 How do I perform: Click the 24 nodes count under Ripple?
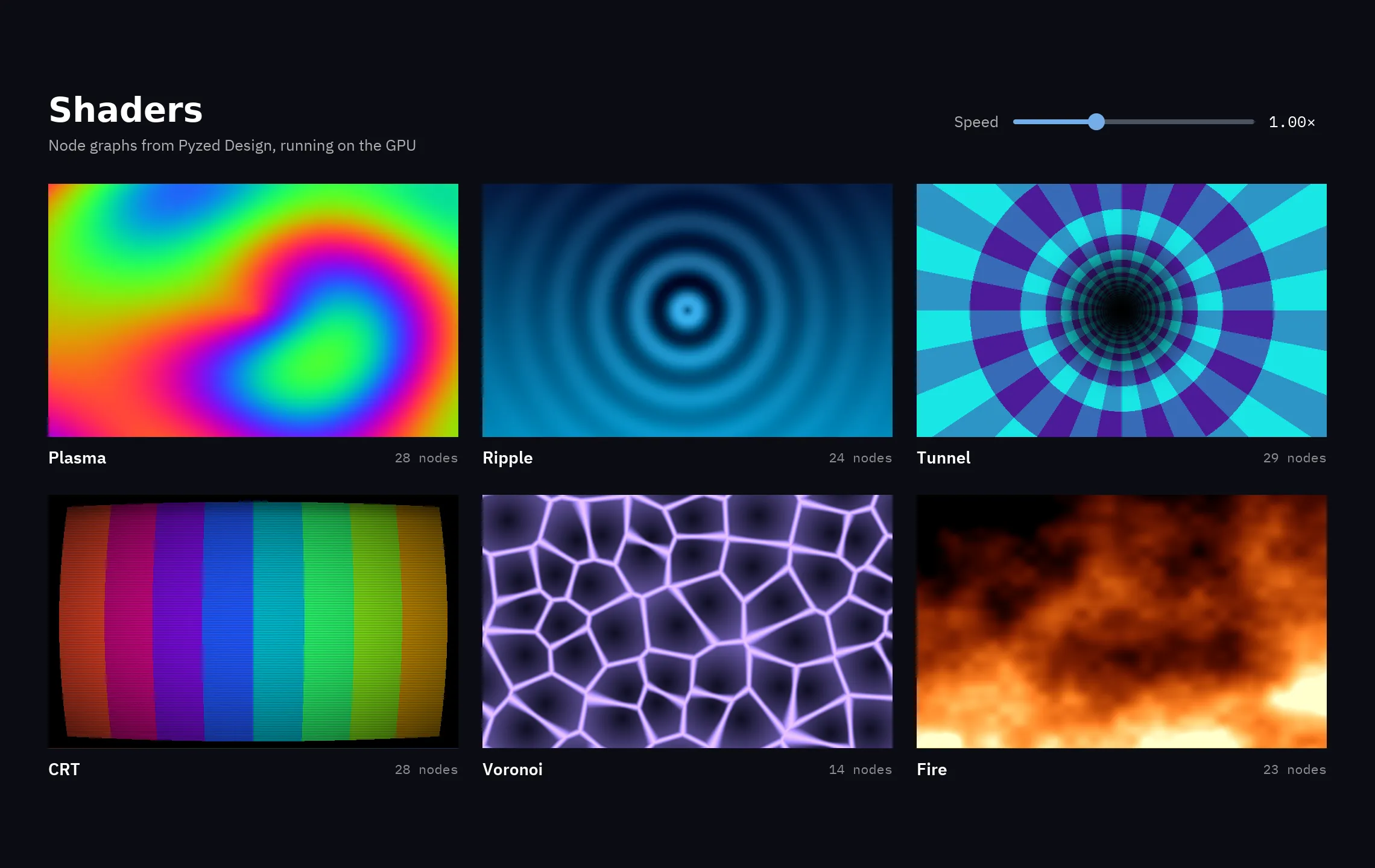coord(861,458)
